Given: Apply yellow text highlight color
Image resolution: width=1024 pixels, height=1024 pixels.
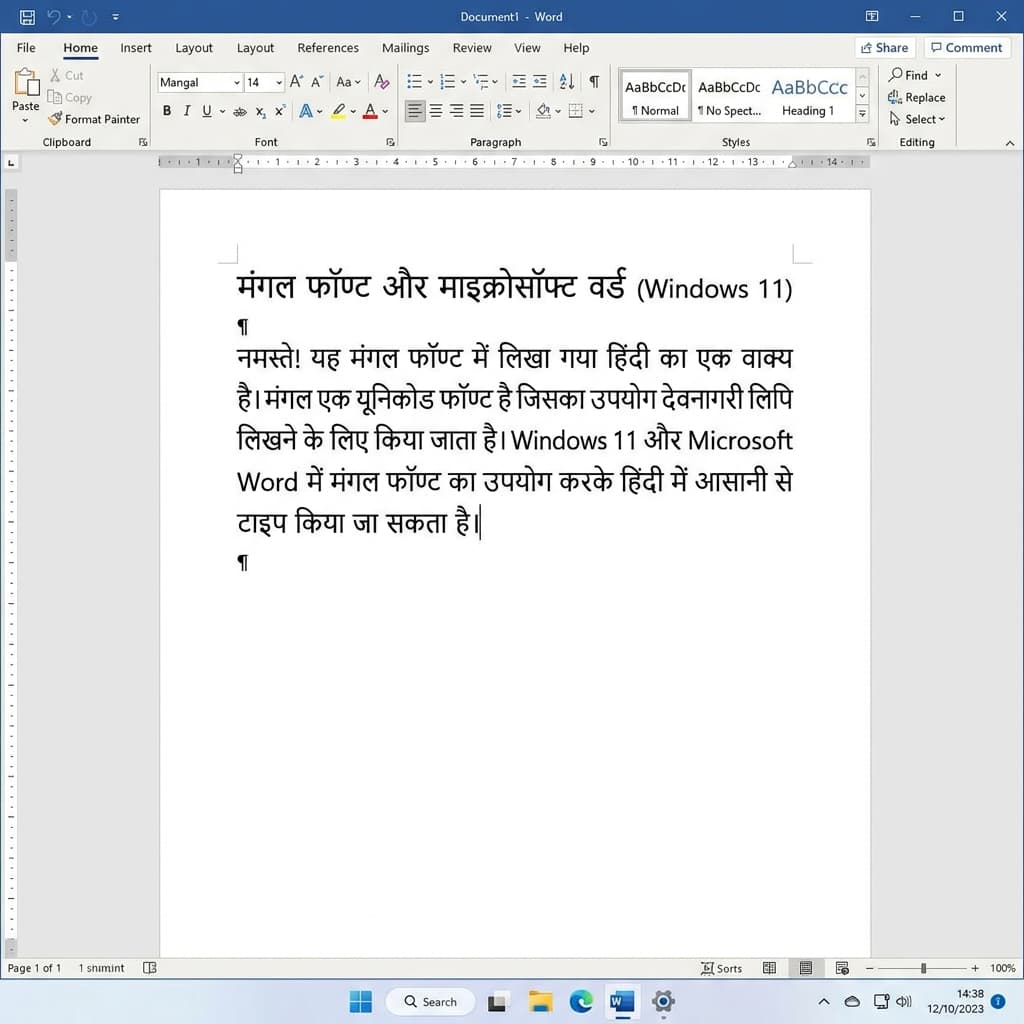Looking at the screenshot, I should tap(338, 112).
